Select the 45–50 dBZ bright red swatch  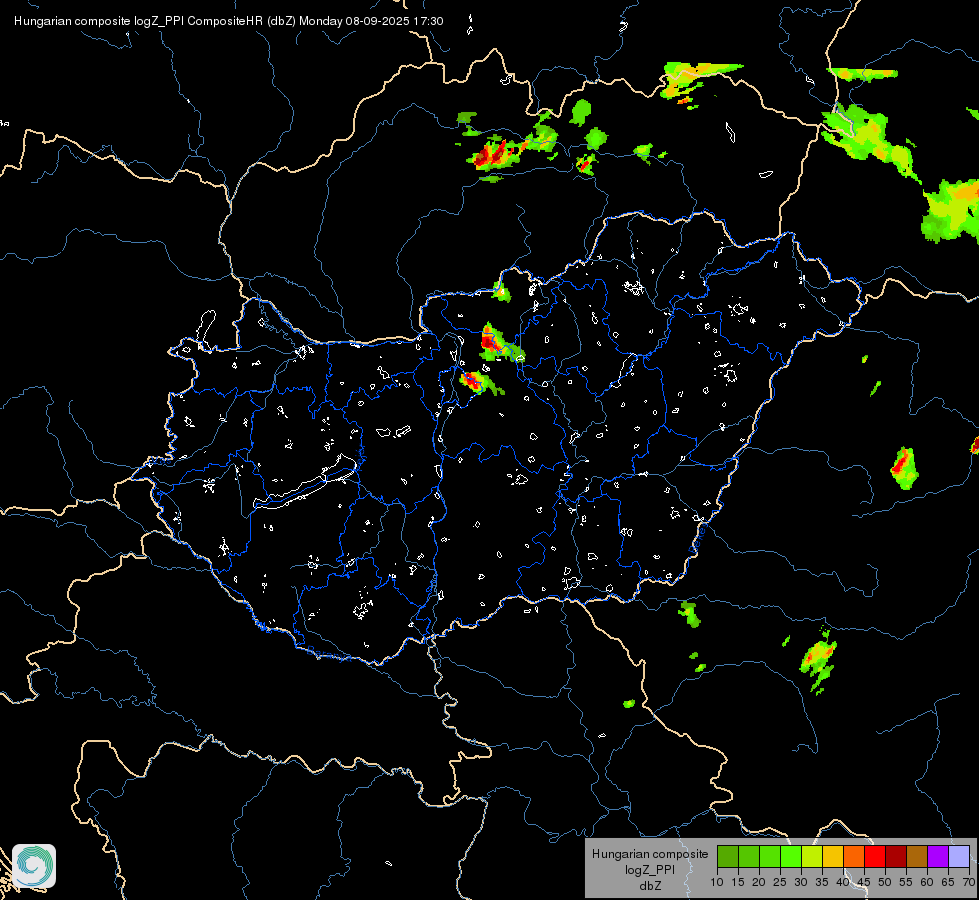click(875, 856)
